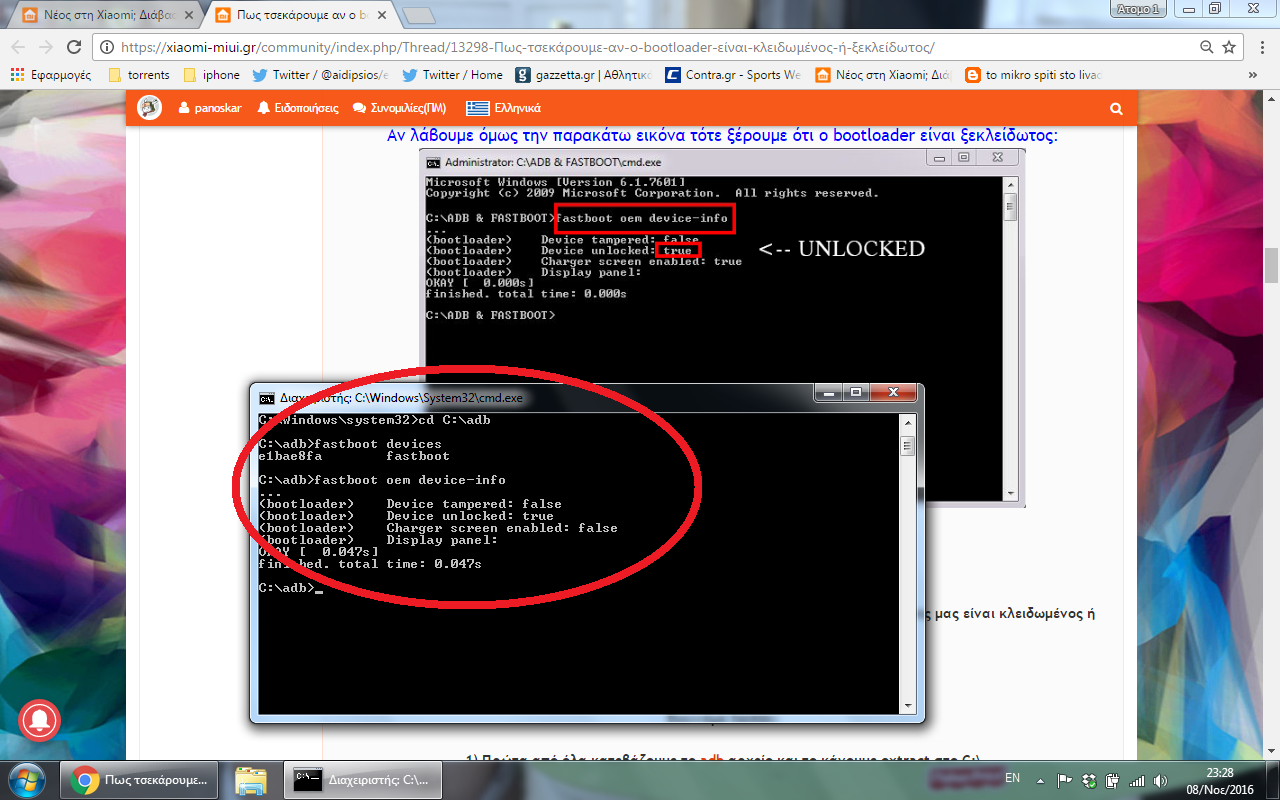This screenshot has width=1280, height=800.
Task: Click 'Device unlocked: true' line in cmd window
Action: (406, 516)
